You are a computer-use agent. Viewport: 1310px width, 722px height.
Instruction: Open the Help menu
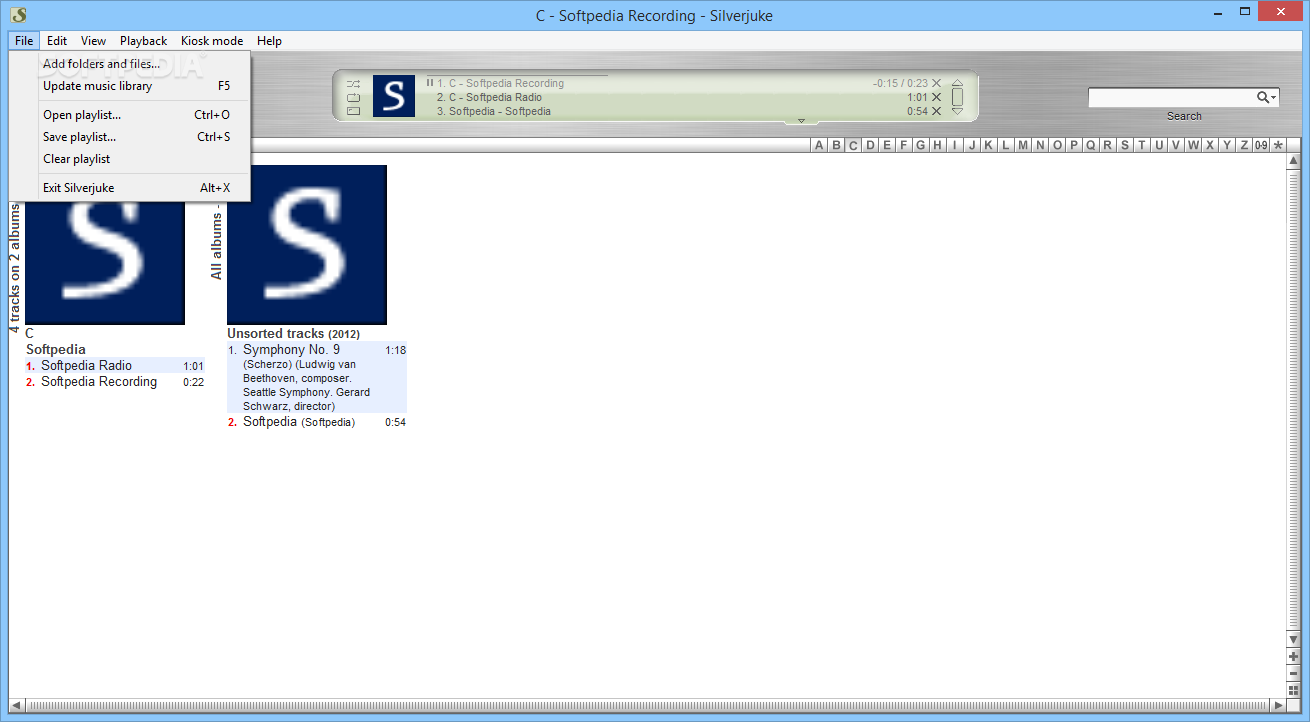[269, 41]
